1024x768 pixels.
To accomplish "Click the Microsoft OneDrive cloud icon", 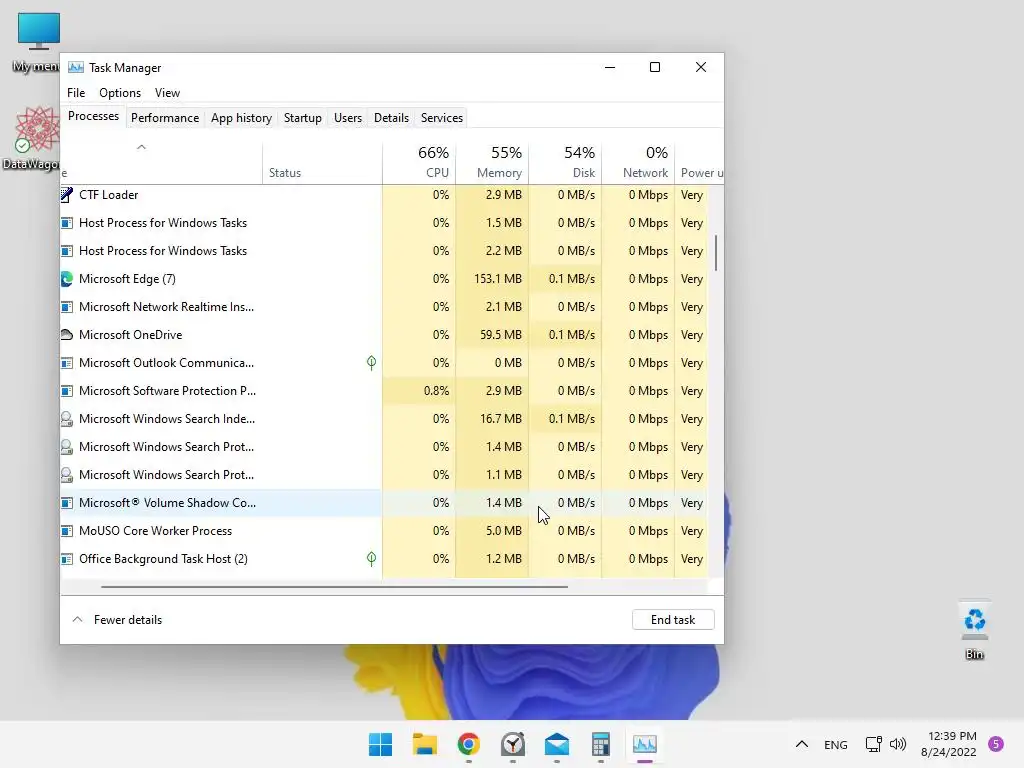I will 67,334.
